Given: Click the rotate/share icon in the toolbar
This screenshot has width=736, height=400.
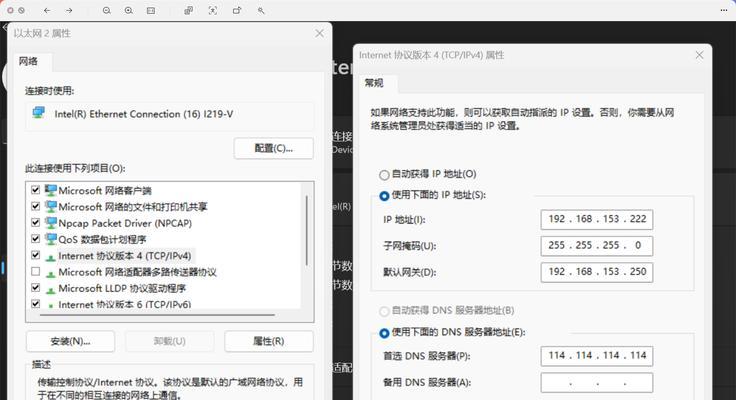Looking at the screenshot, I should click(x=237, y=10).
